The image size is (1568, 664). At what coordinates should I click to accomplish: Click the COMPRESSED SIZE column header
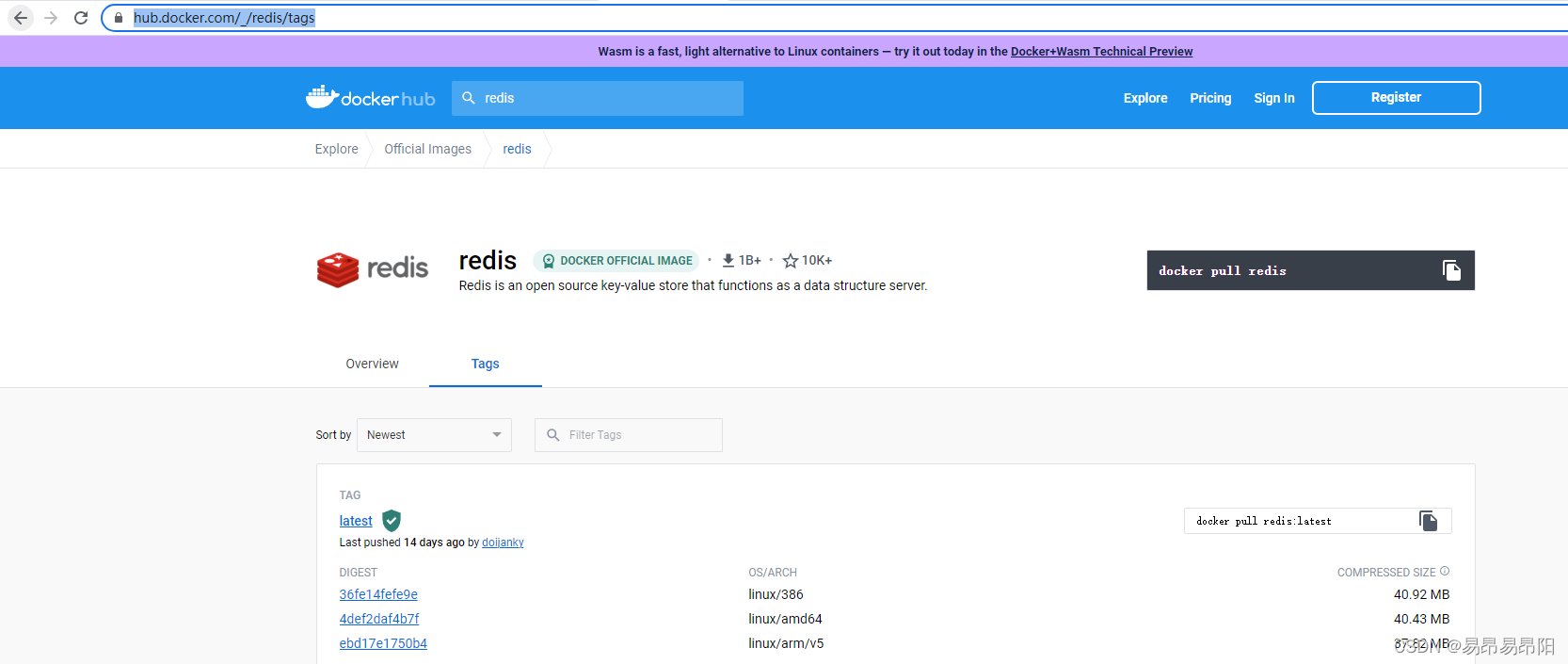pyautogui.click(x=1386, y=572)
